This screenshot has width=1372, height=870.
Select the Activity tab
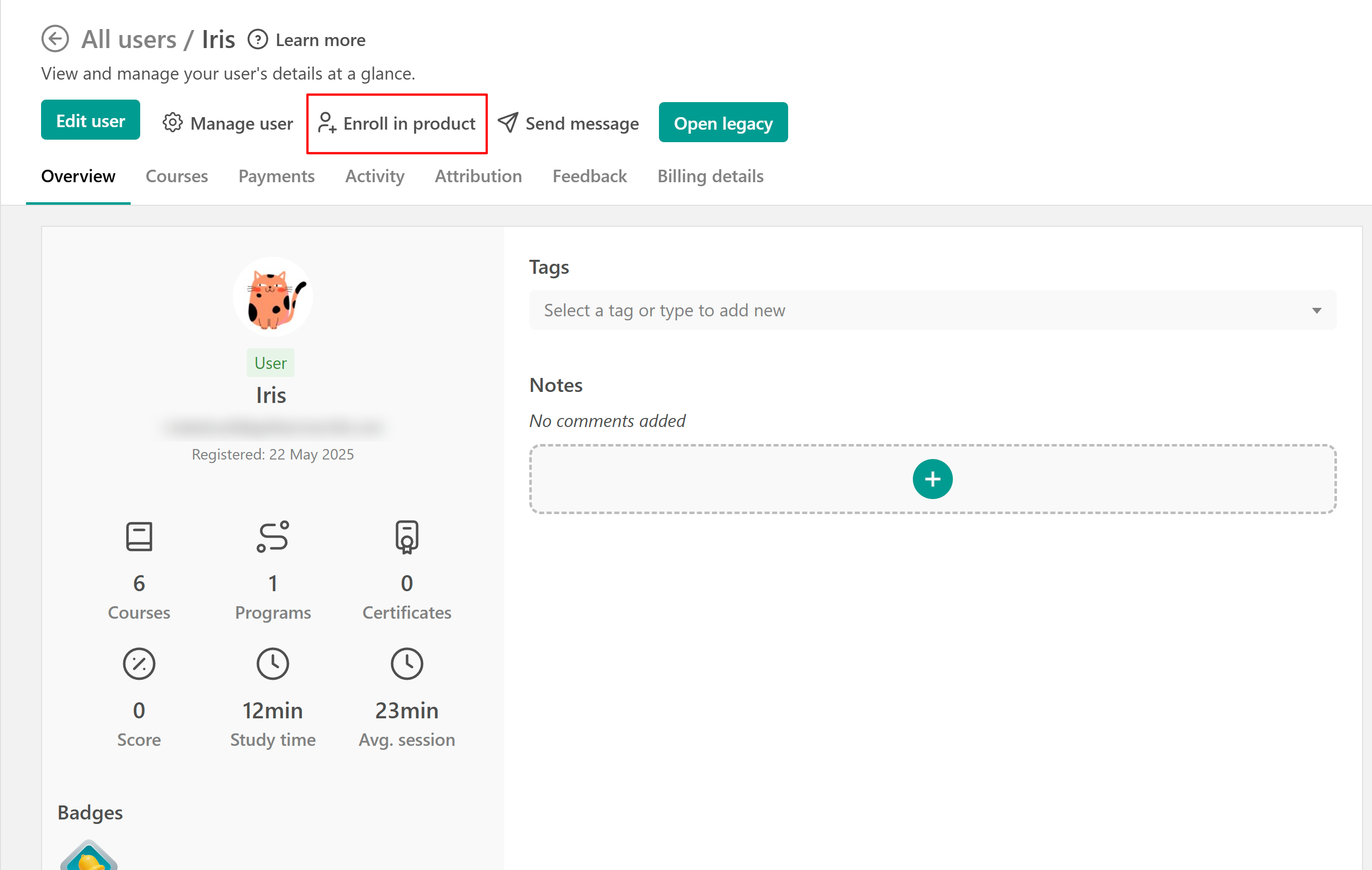coord(375,176)
